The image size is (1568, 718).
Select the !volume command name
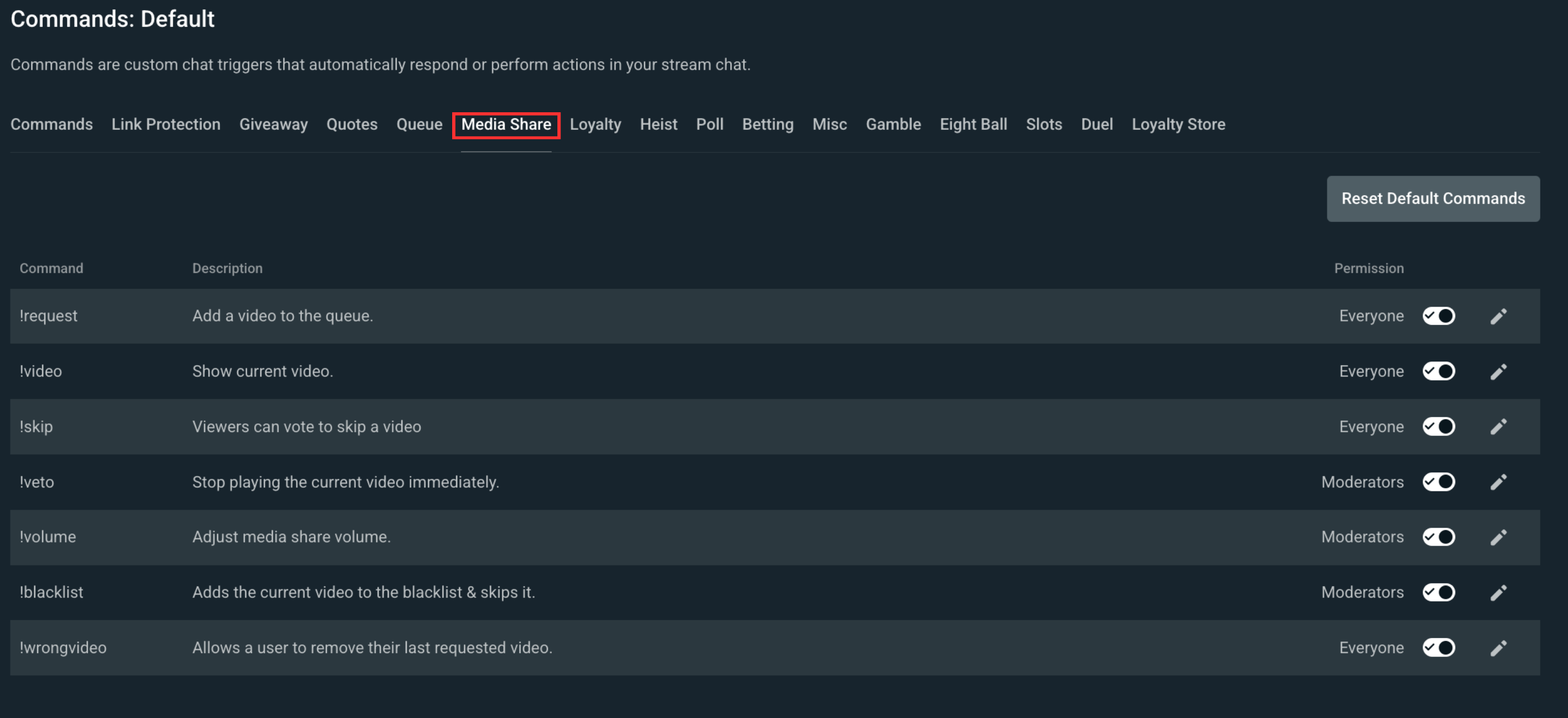click(x=47, y=537)
